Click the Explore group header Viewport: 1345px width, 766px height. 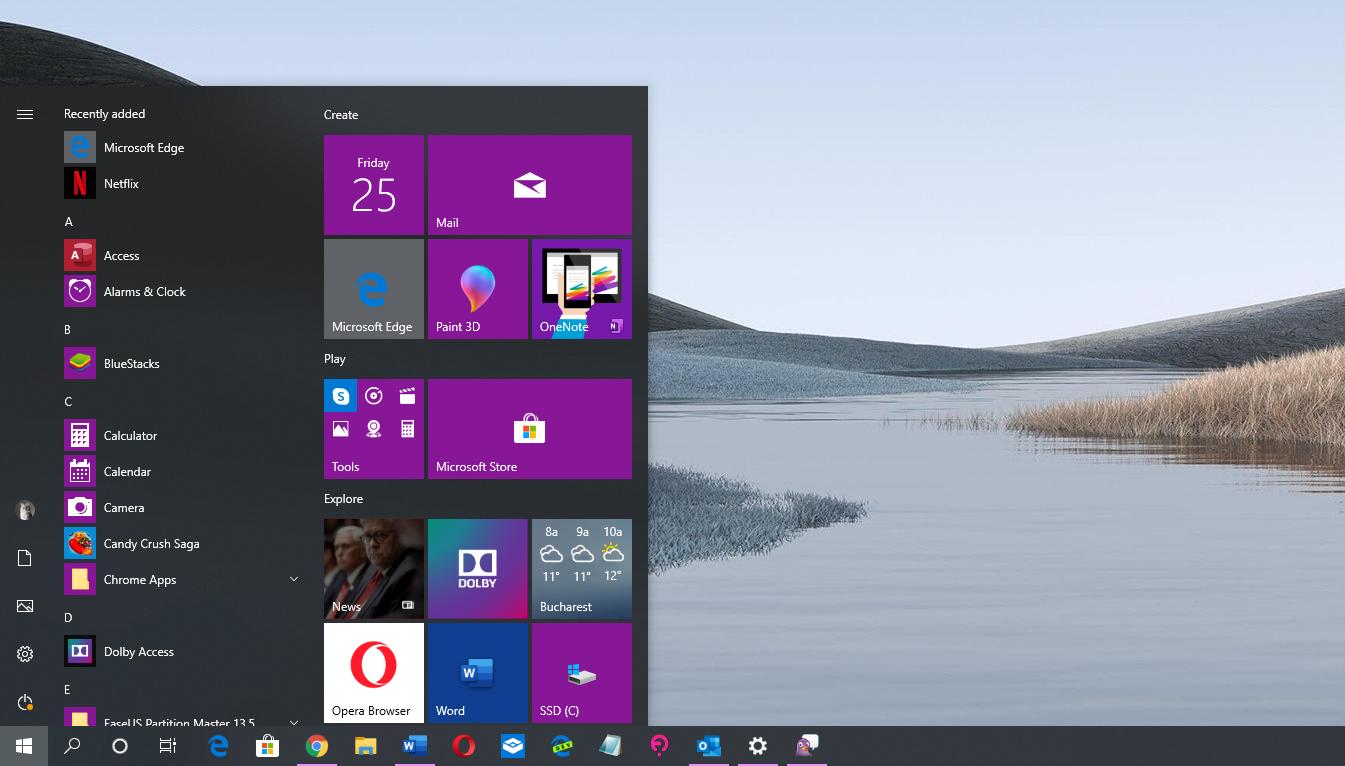(x=343, y=499)
